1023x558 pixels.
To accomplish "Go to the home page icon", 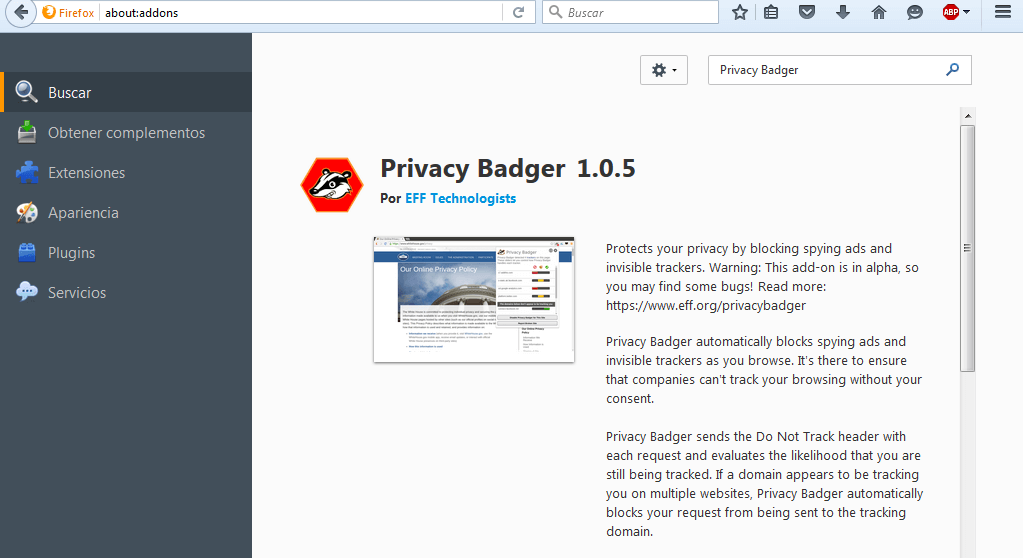I will (x=879, y=12).
